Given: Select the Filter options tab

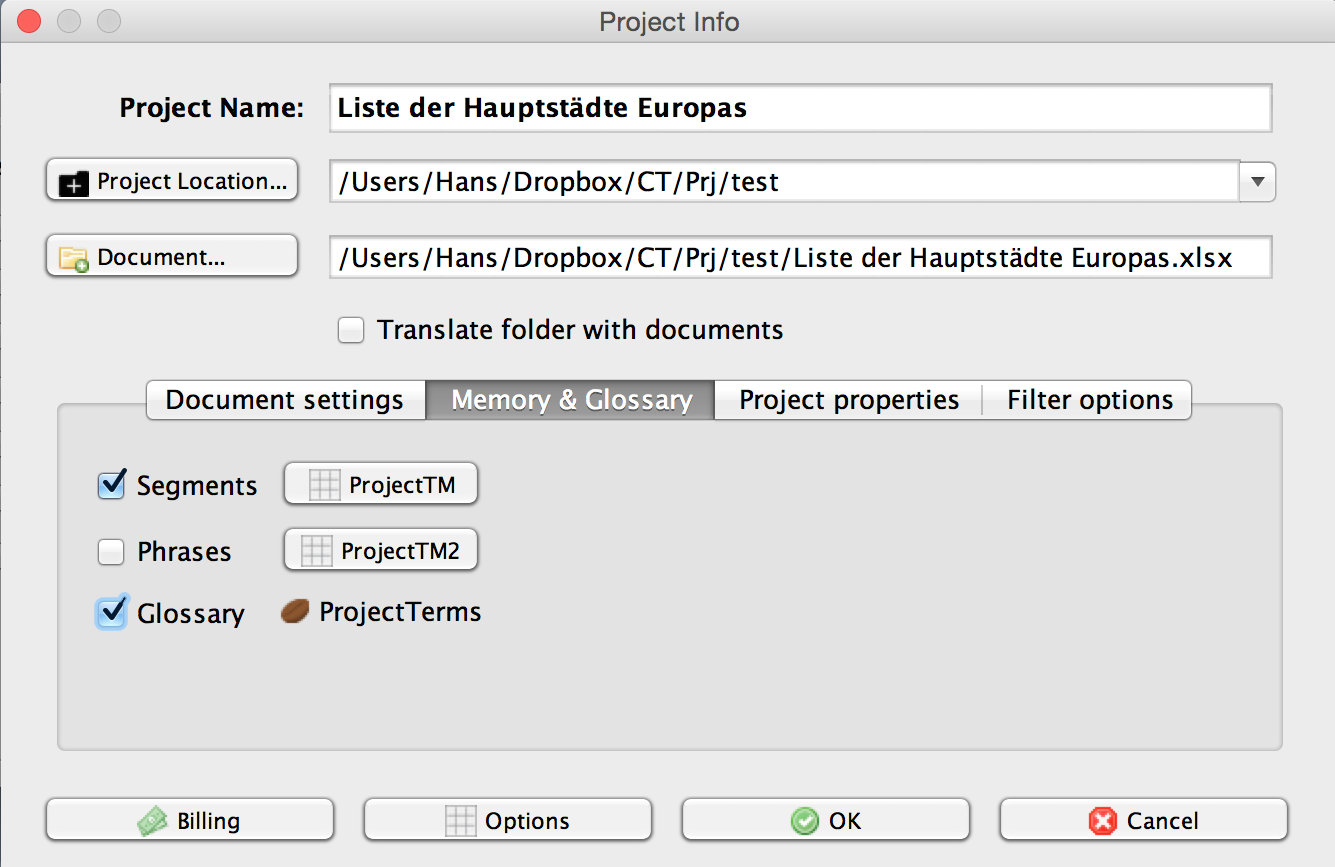Looking at the screenshot, I should (x=1089, y=400).
